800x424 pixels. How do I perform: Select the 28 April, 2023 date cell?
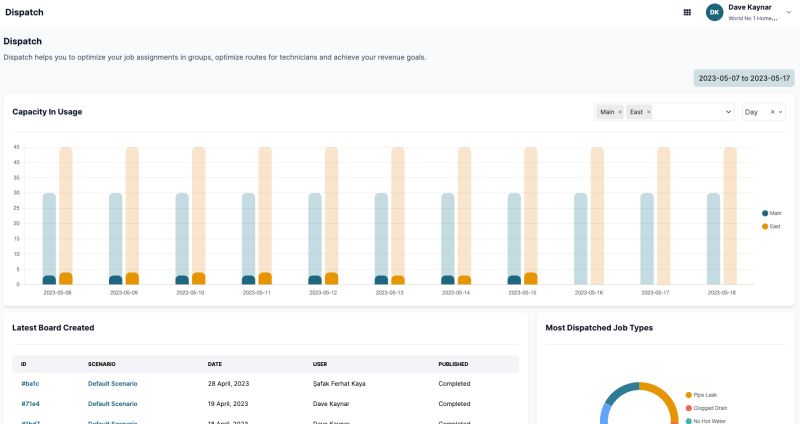228,384
